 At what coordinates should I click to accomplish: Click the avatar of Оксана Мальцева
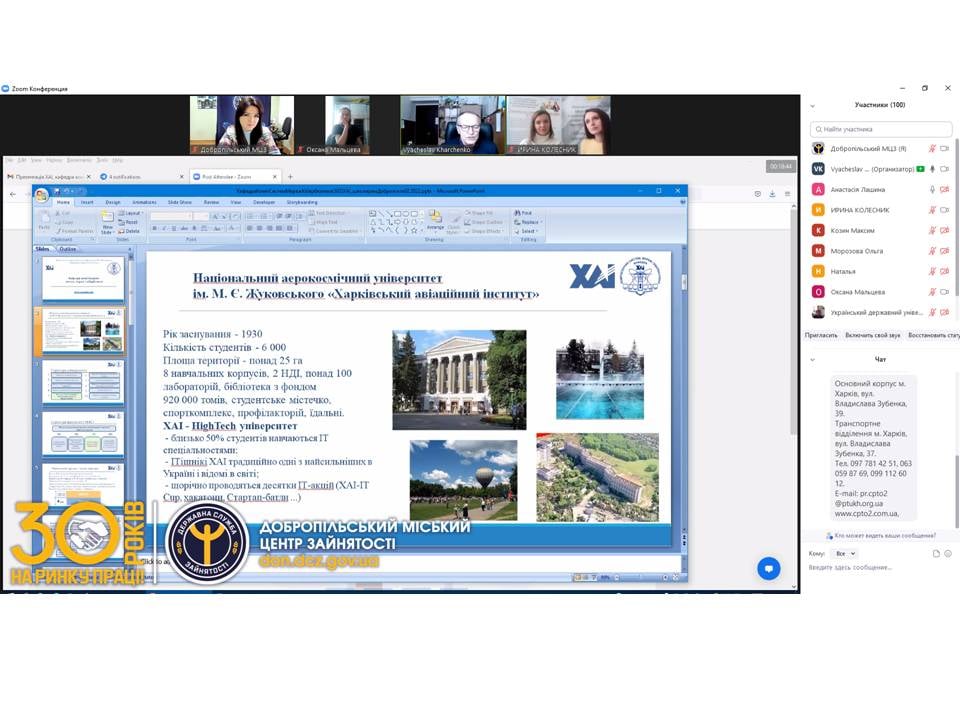pyautogui.click(x=818, y=292)
